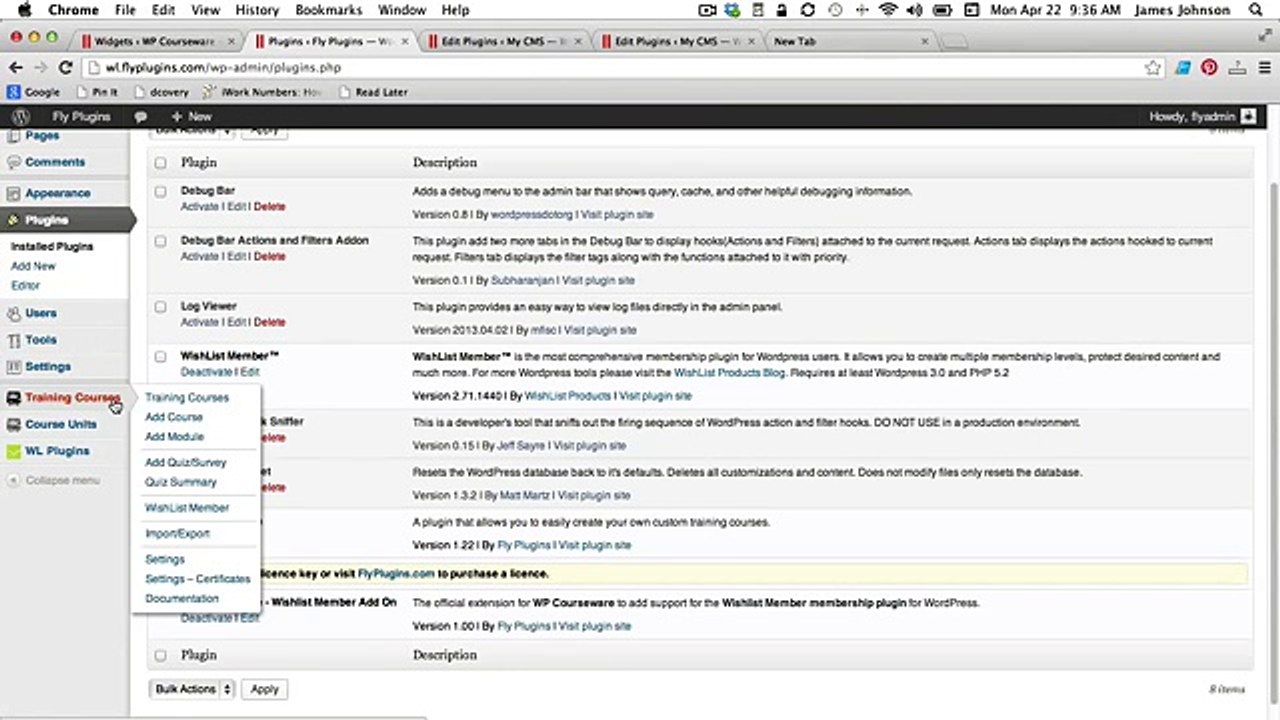Open the WL Plugins item in the sidebar
Viewport: 1280px width, 720px height.
coord(57,451)
